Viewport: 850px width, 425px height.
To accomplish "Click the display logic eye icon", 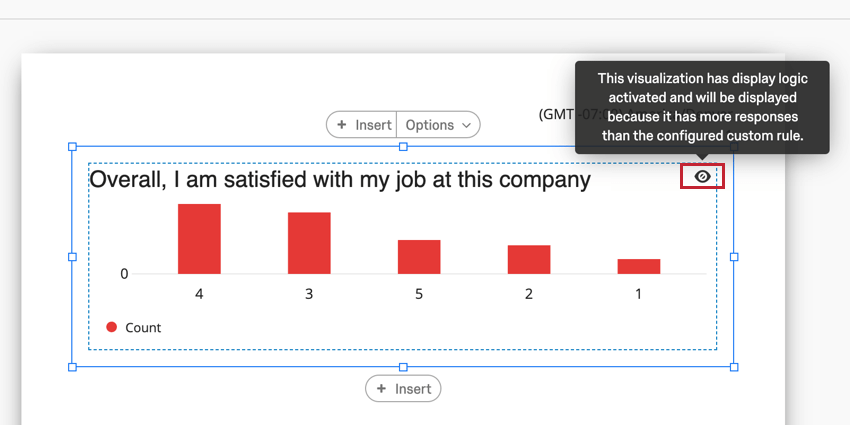I will click(x=702, y=176).
